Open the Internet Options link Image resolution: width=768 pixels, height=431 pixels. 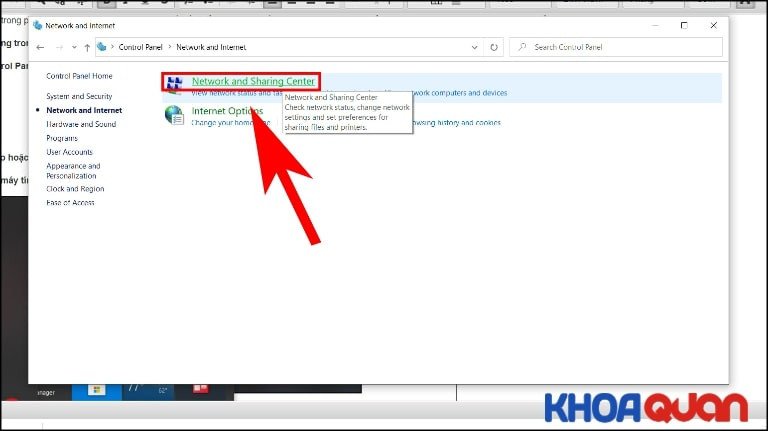(227, 111)
